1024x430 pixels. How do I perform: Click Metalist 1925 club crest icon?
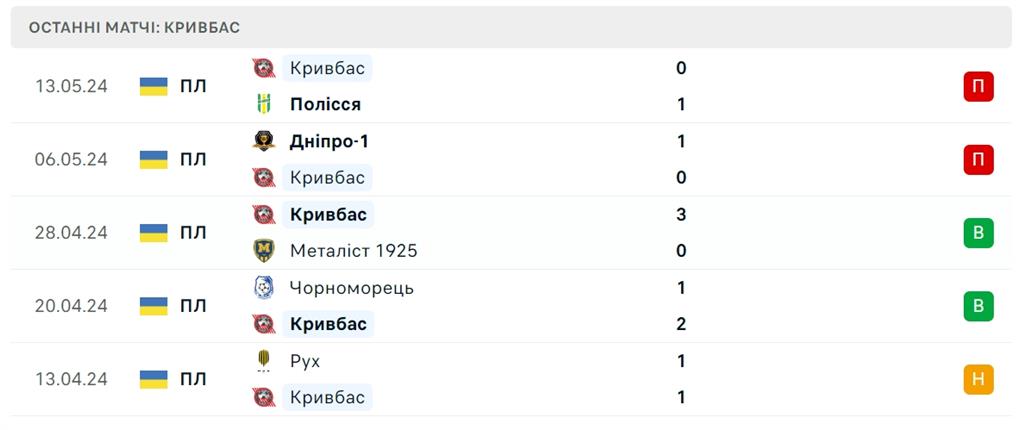click(x=264, y=251)
